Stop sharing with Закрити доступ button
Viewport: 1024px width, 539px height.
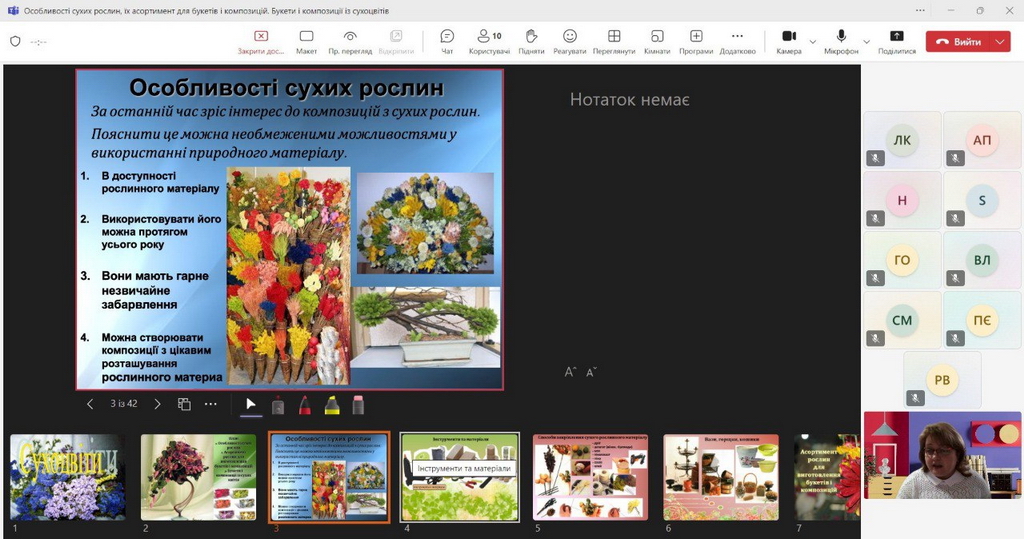click(261, 41)
